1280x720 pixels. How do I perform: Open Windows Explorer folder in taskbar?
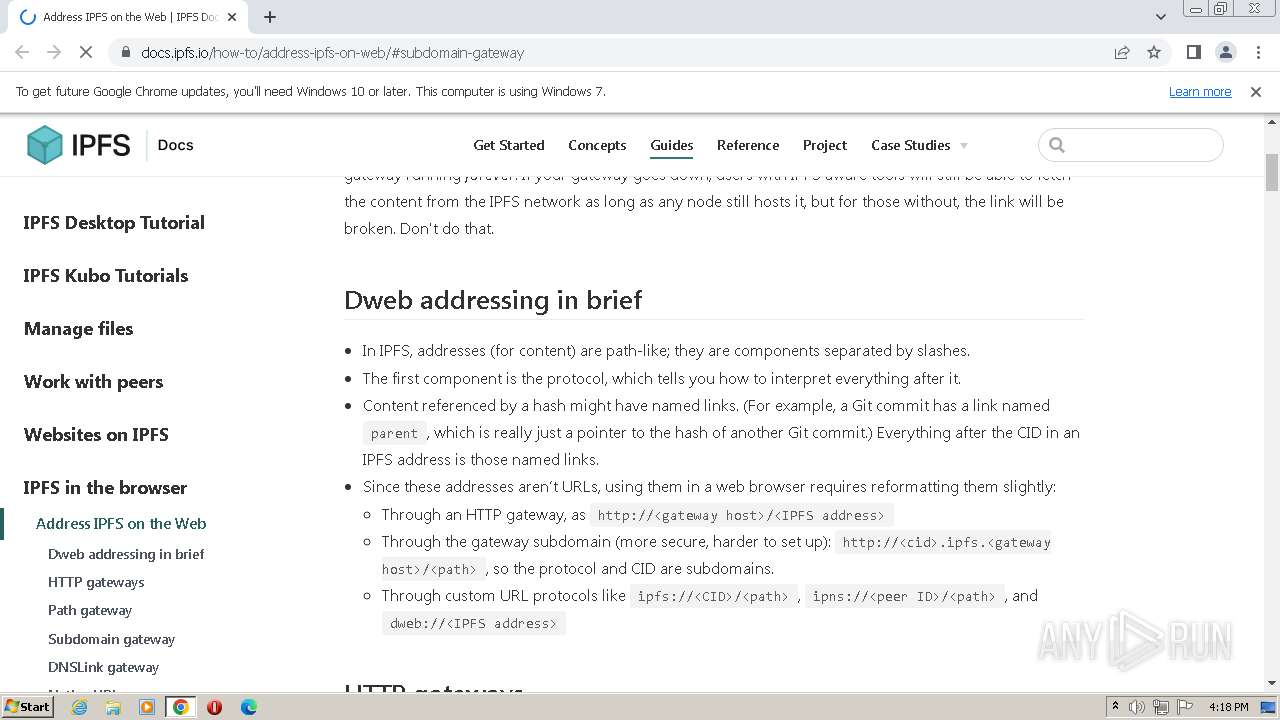pos(113,707)
